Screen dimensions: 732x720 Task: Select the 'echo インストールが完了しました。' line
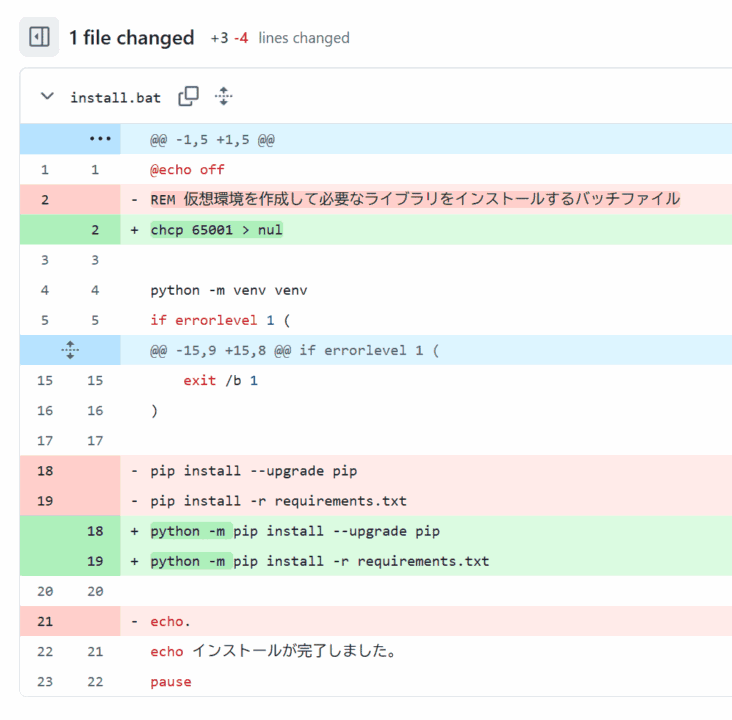(x=273, y=651)
